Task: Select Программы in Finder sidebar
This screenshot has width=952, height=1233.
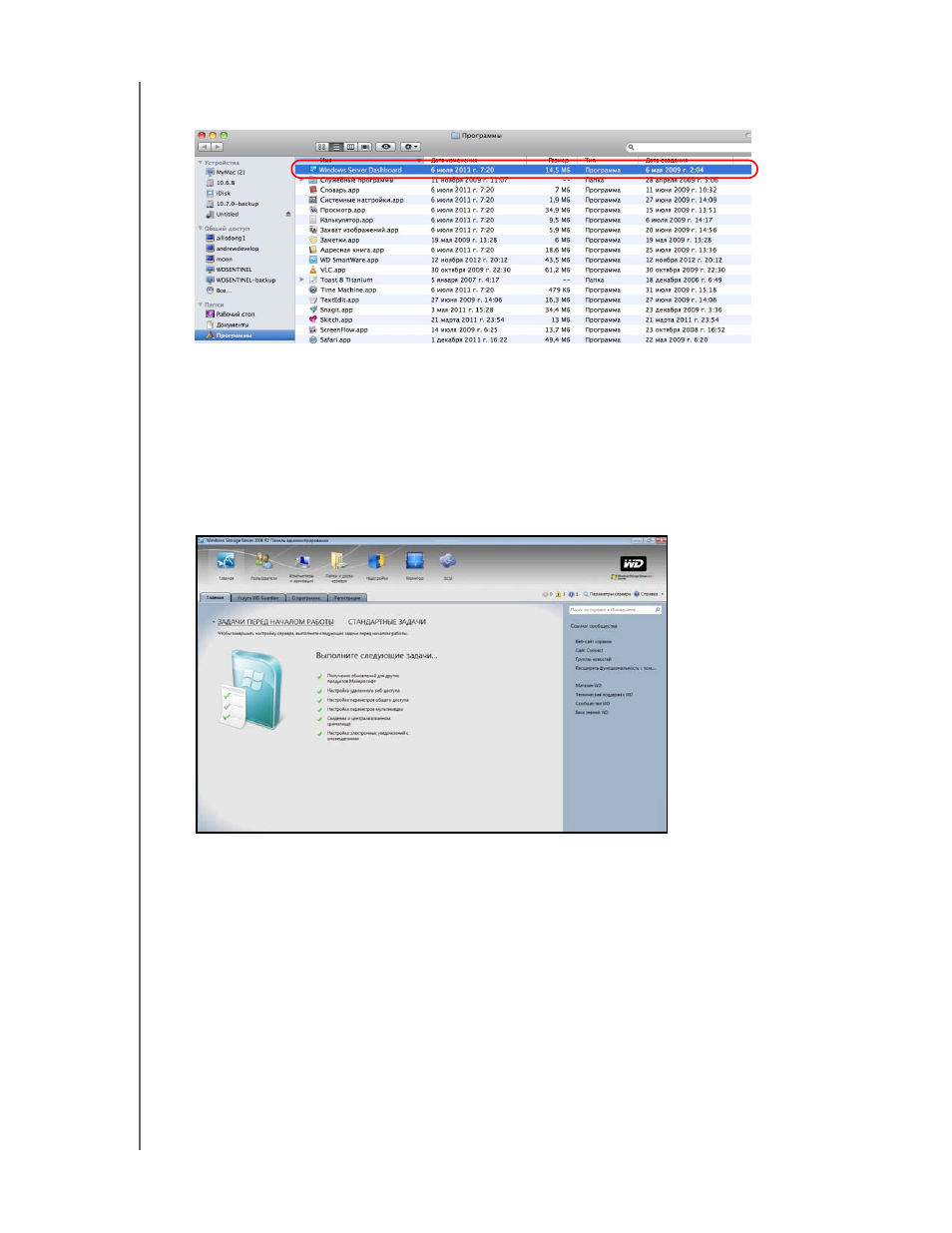Action: [x=244, y=335]
